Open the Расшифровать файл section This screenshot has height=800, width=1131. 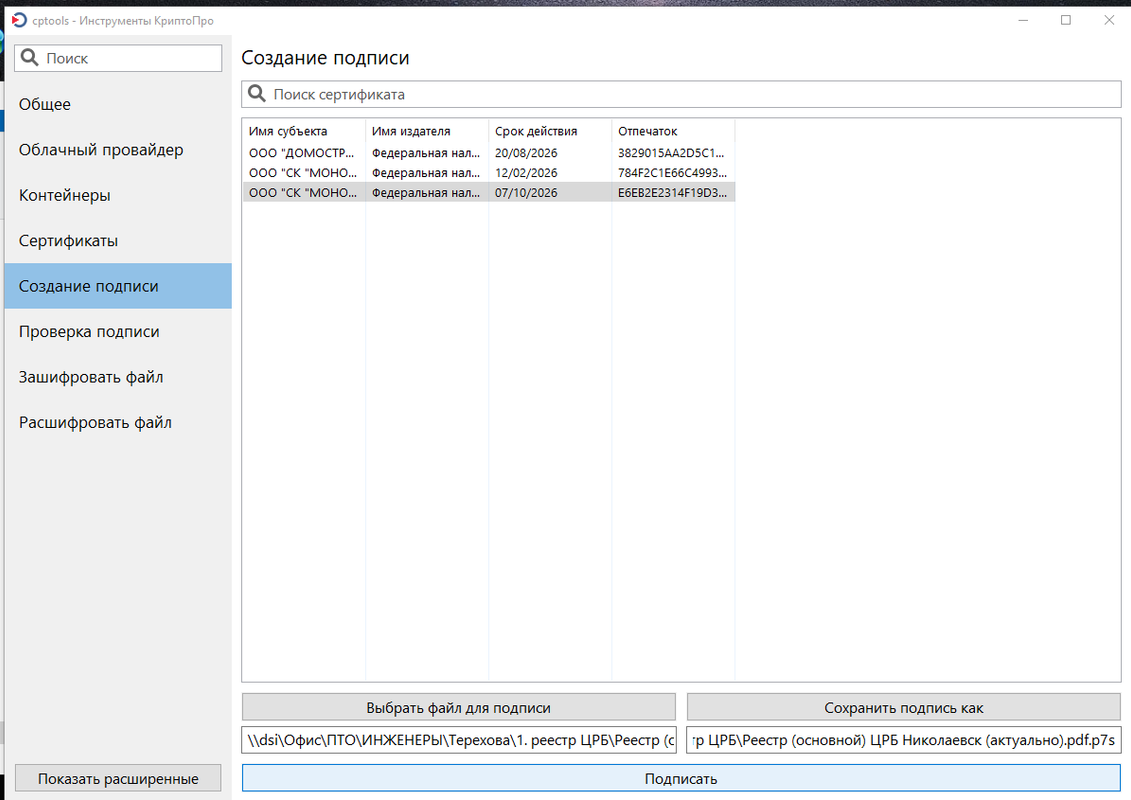point(118,423)
